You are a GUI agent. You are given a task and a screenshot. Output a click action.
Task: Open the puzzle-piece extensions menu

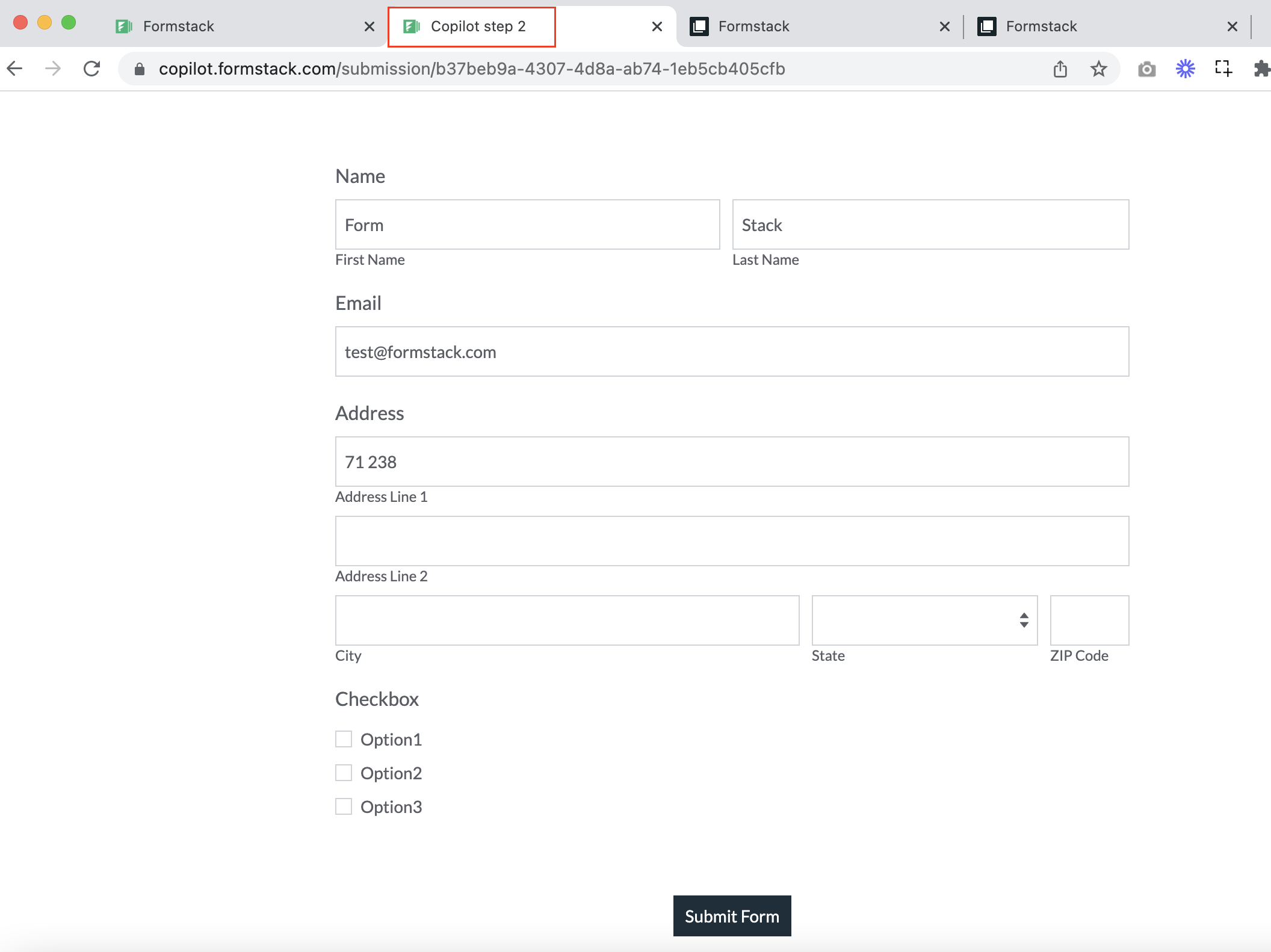point(1261,69)
